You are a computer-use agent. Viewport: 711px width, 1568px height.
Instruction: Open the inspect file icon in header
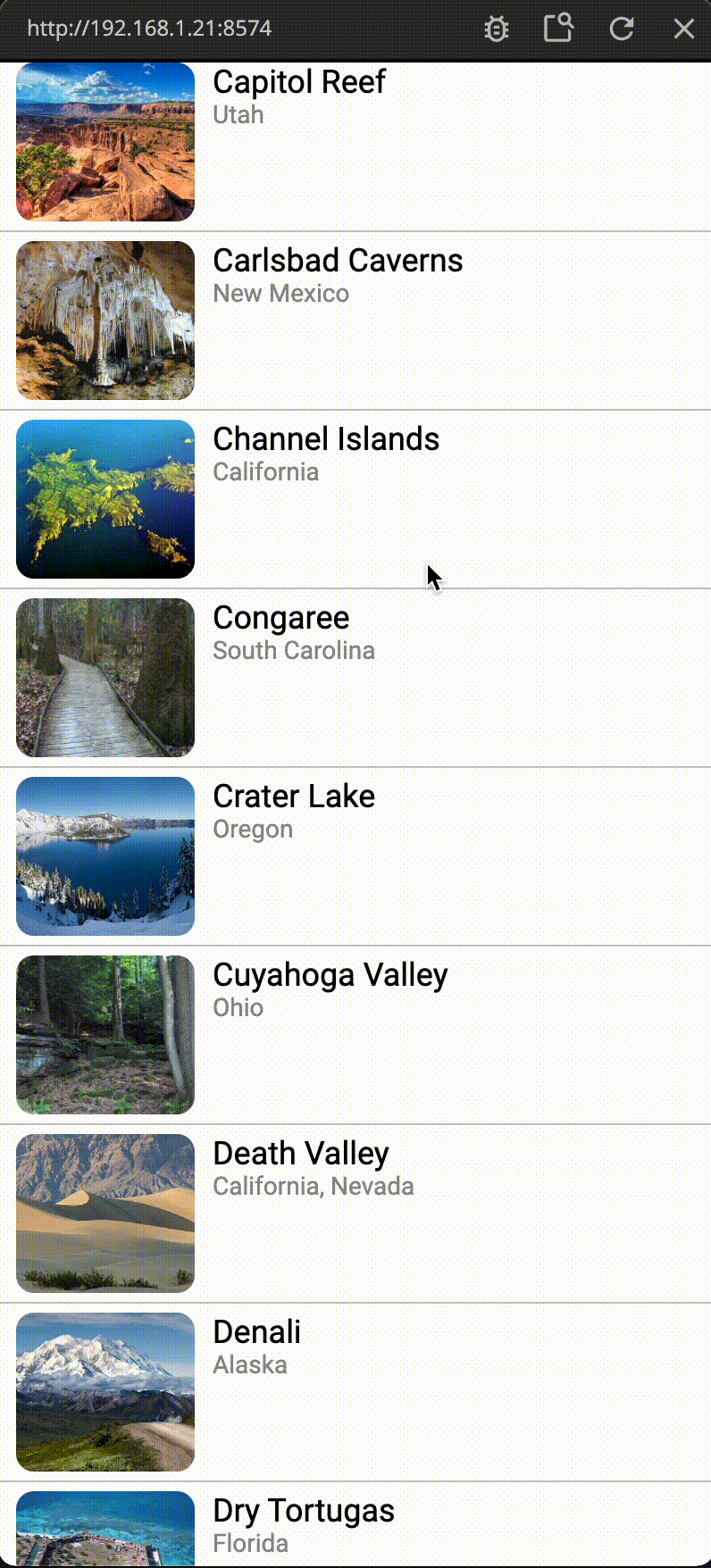pos(558,28)
